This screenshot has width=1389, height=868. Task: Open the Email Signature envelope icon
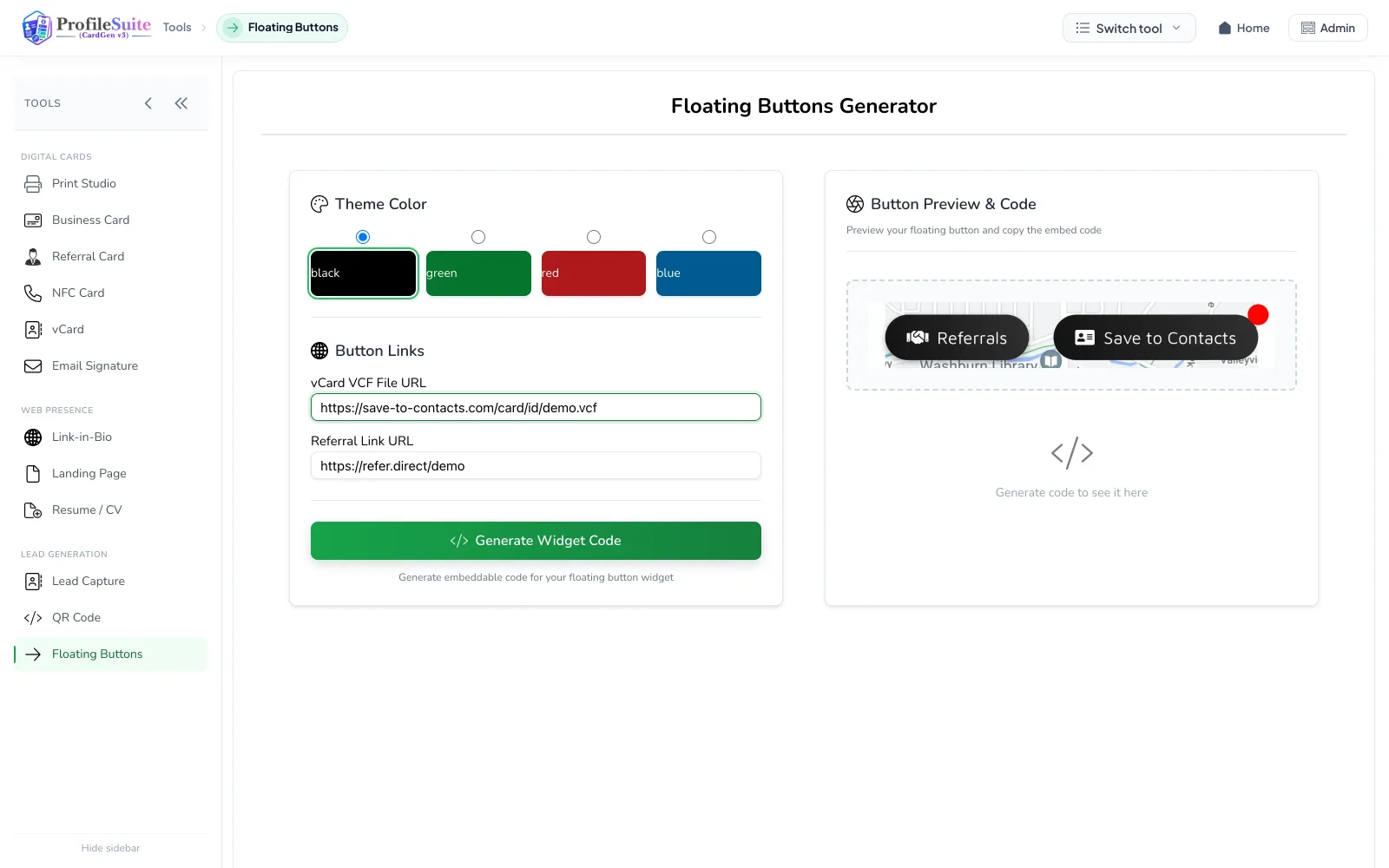(x=33, y=366)
